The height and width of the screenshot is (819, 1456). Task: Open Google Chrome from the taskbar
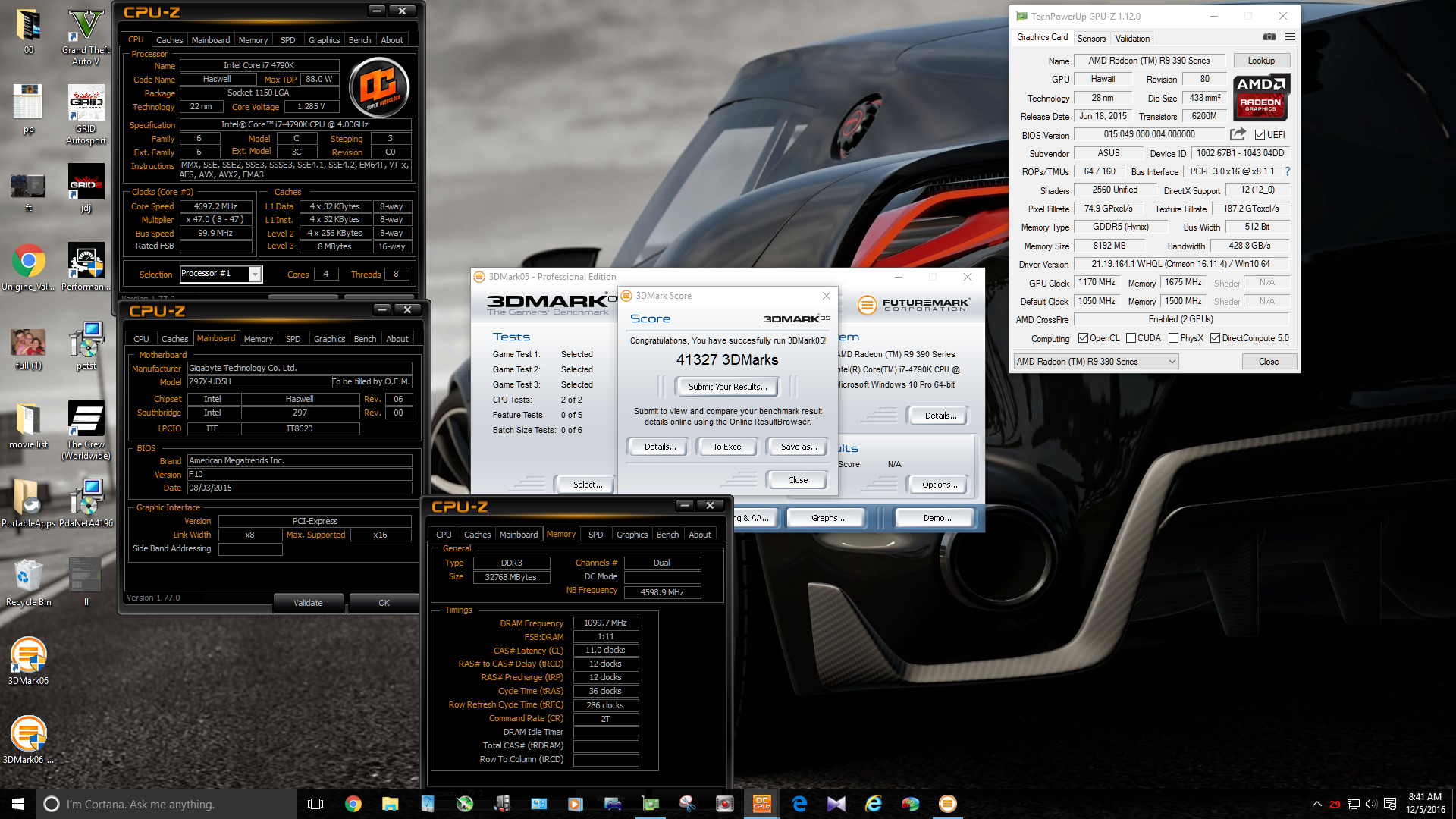(353, 804)
